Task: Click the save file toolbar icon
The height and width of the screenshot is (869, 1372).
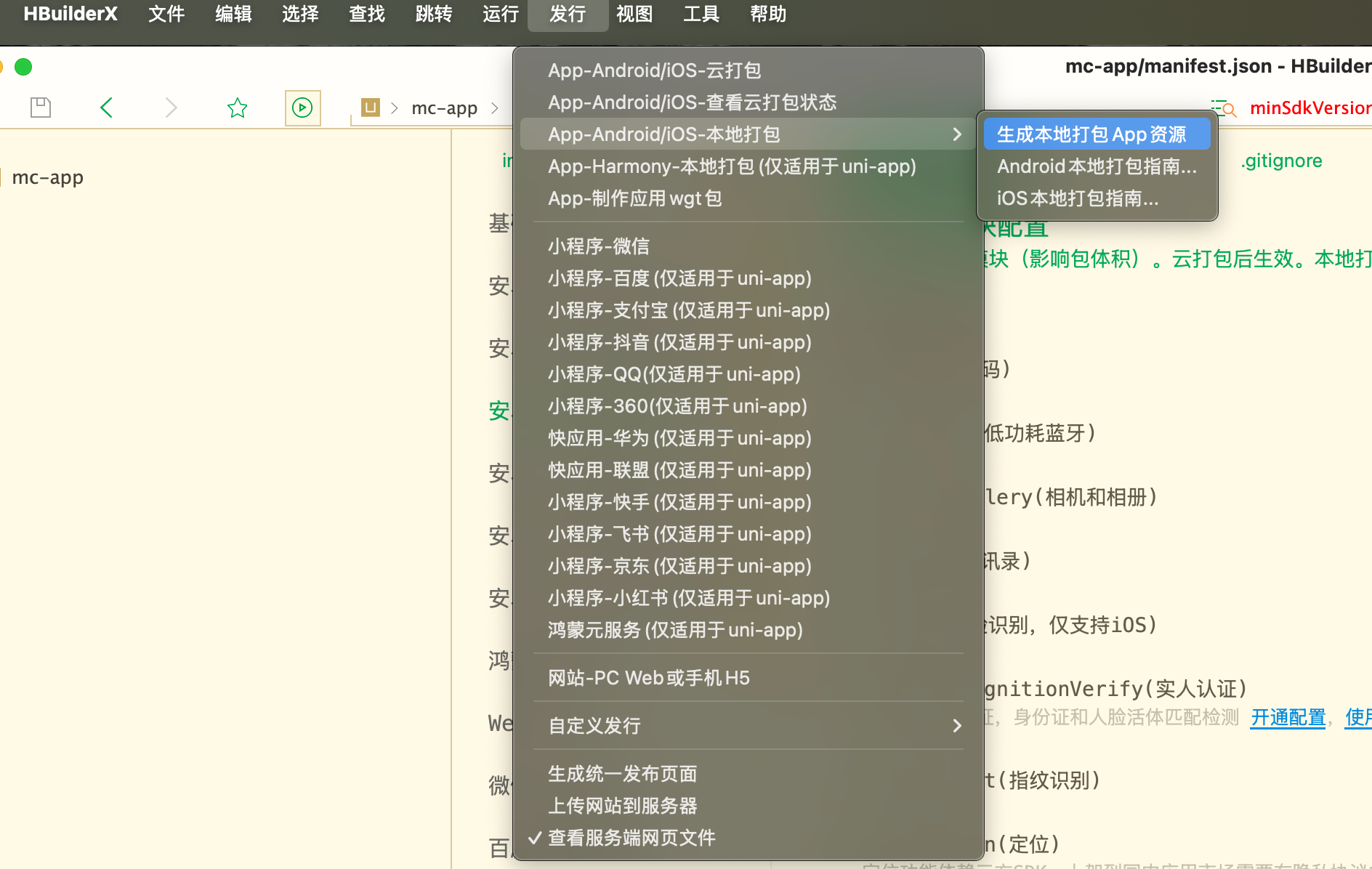Action: pos(41,108)
